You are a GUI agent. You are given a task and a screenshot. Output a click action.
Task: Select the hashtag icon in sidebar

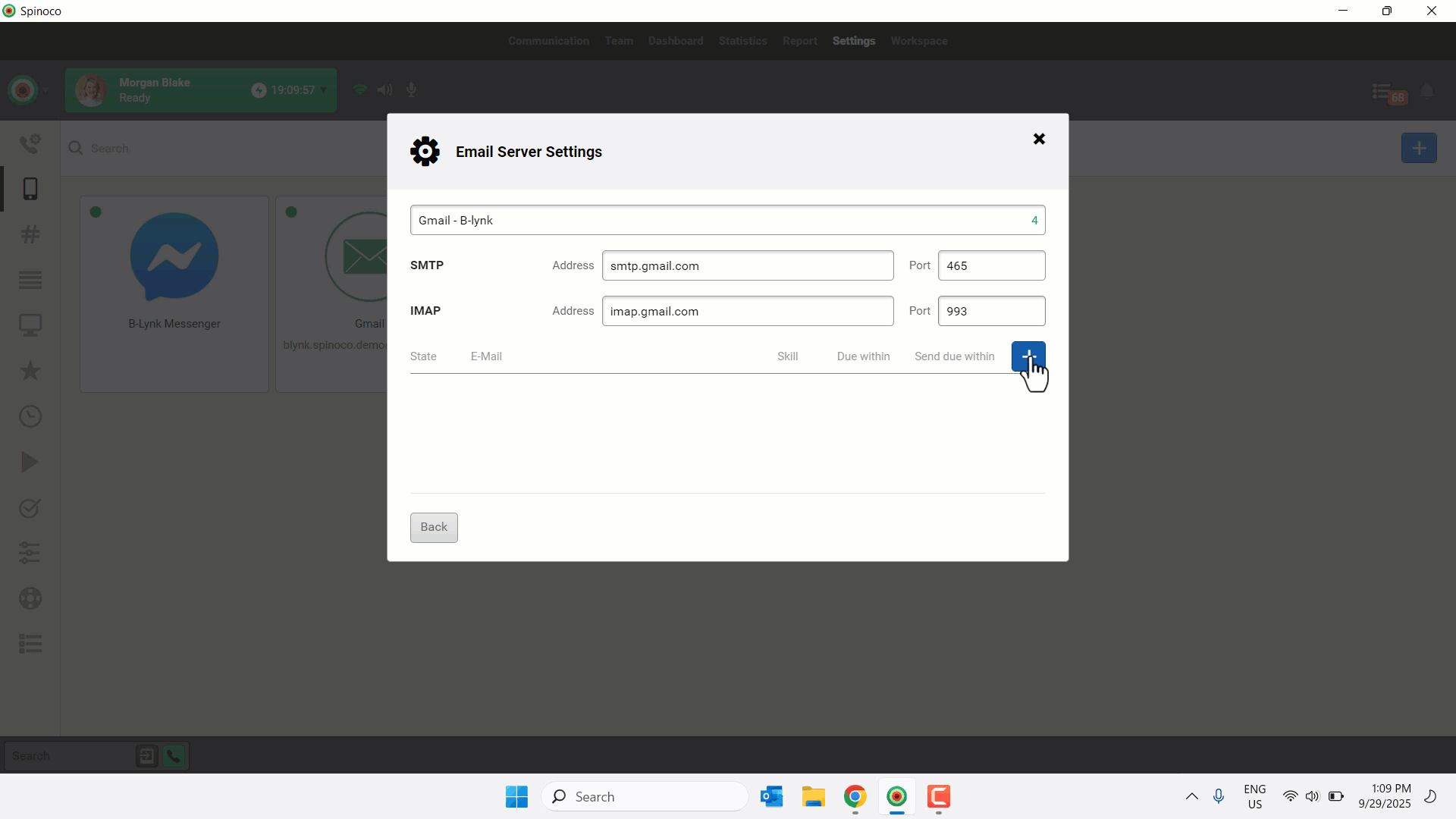[30, 234]
